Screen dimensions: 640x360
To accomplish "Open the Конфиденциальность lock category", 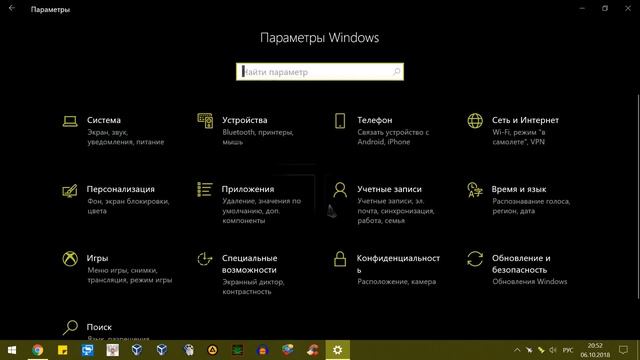I will [x=386, y=269].
